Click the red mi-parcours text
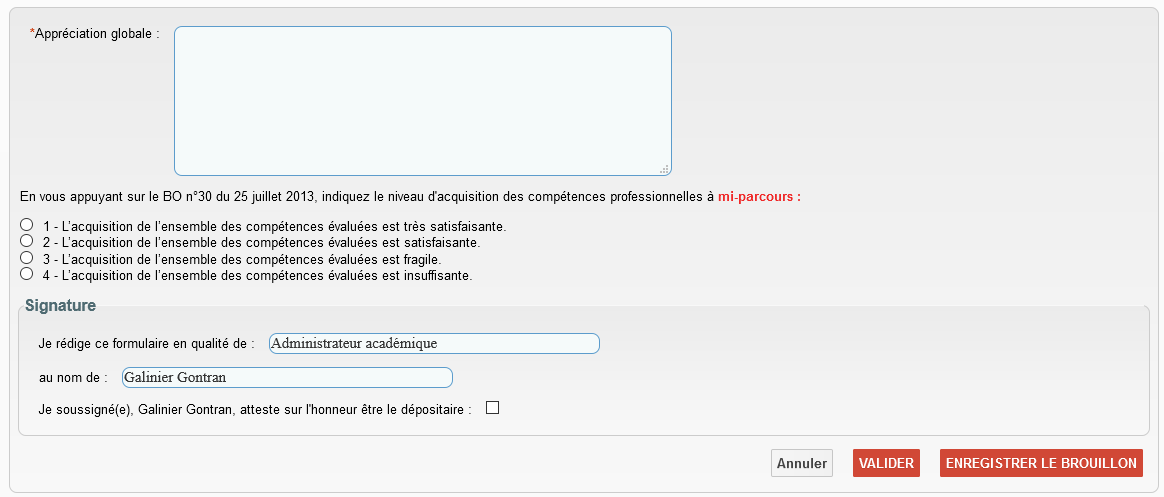 [759, 197]
